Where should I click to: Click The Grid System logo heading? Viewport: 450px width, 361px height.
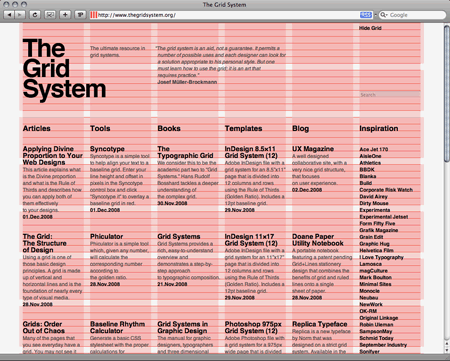pyautogui.click(x=64, y=69)
